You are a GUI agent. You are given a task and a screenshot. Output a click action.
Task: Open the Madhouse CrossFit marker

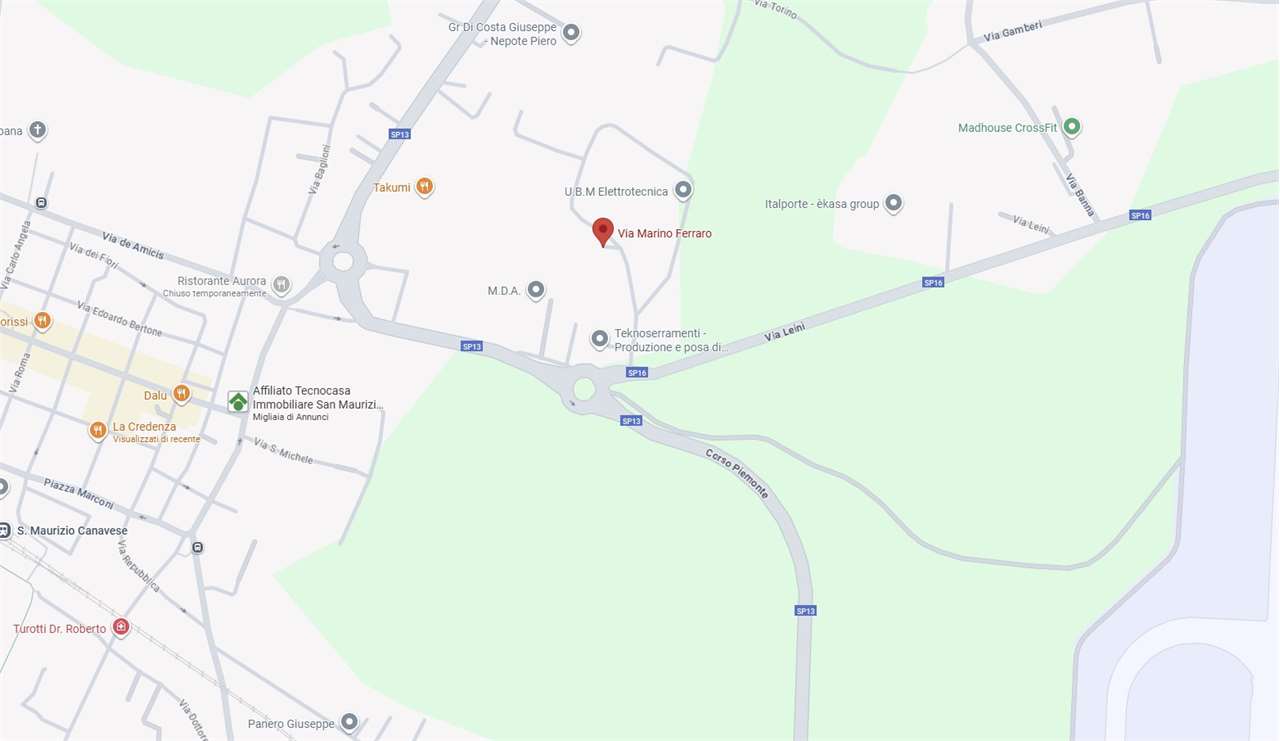1072,127
